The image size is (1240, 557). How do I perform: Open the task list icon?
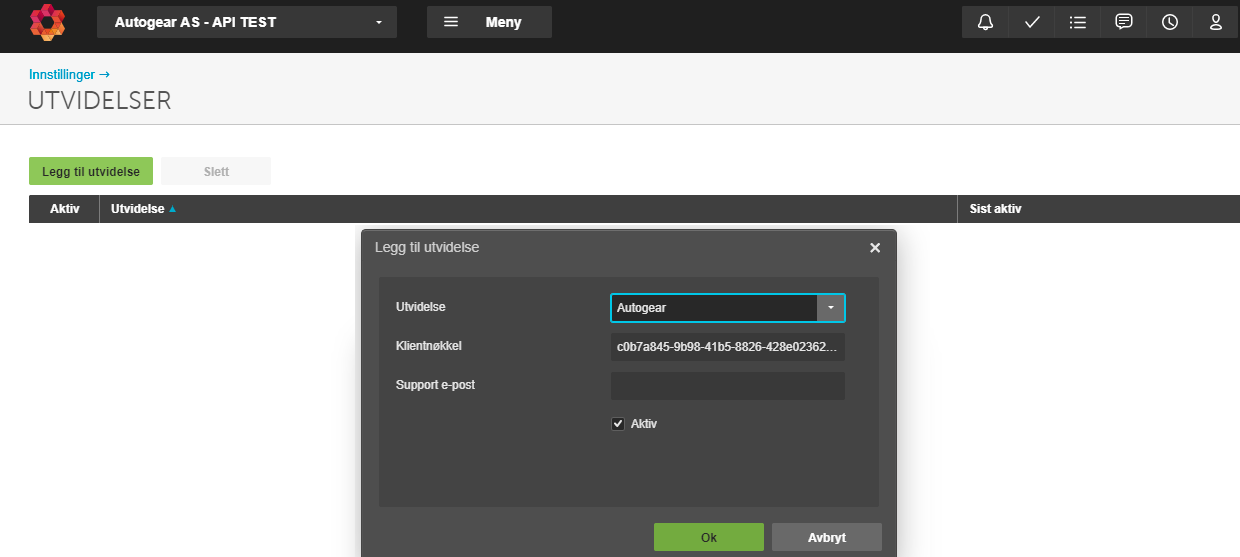point(1077,22)
